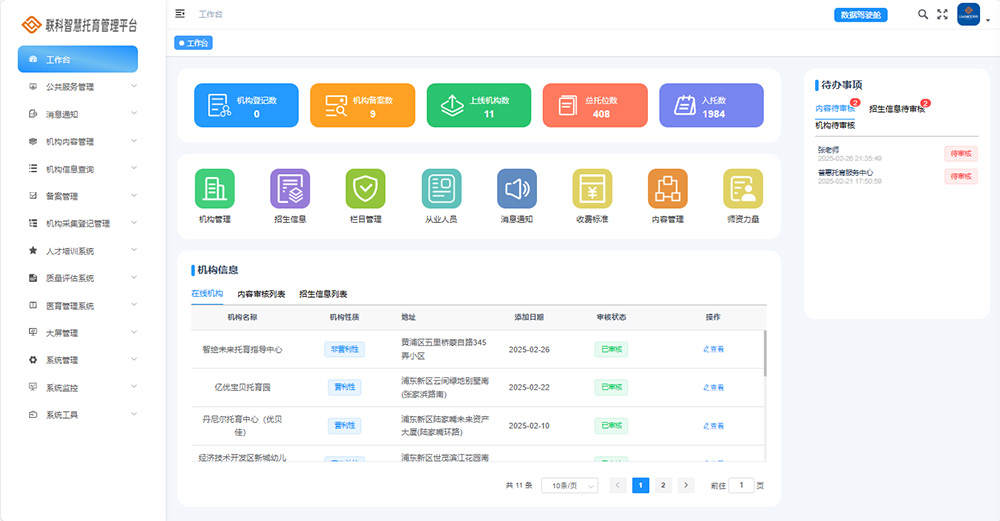Expand the 人才培训系统 sidebar menu
The width and height of the screenshot is (1000, 521).
pyautogui.click(x=84, y=251)
